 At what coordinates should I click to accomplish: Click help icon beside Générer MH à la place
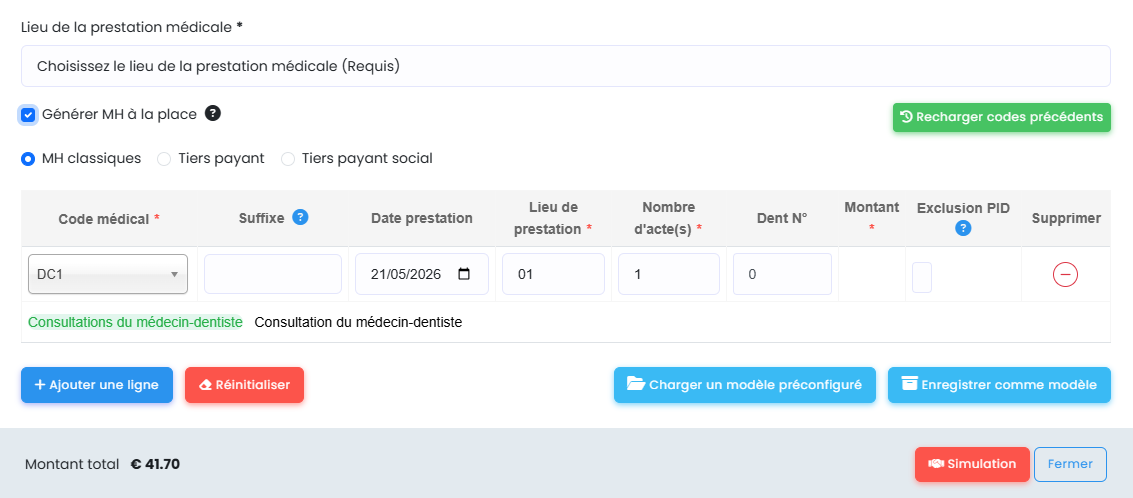click(212, 113)
